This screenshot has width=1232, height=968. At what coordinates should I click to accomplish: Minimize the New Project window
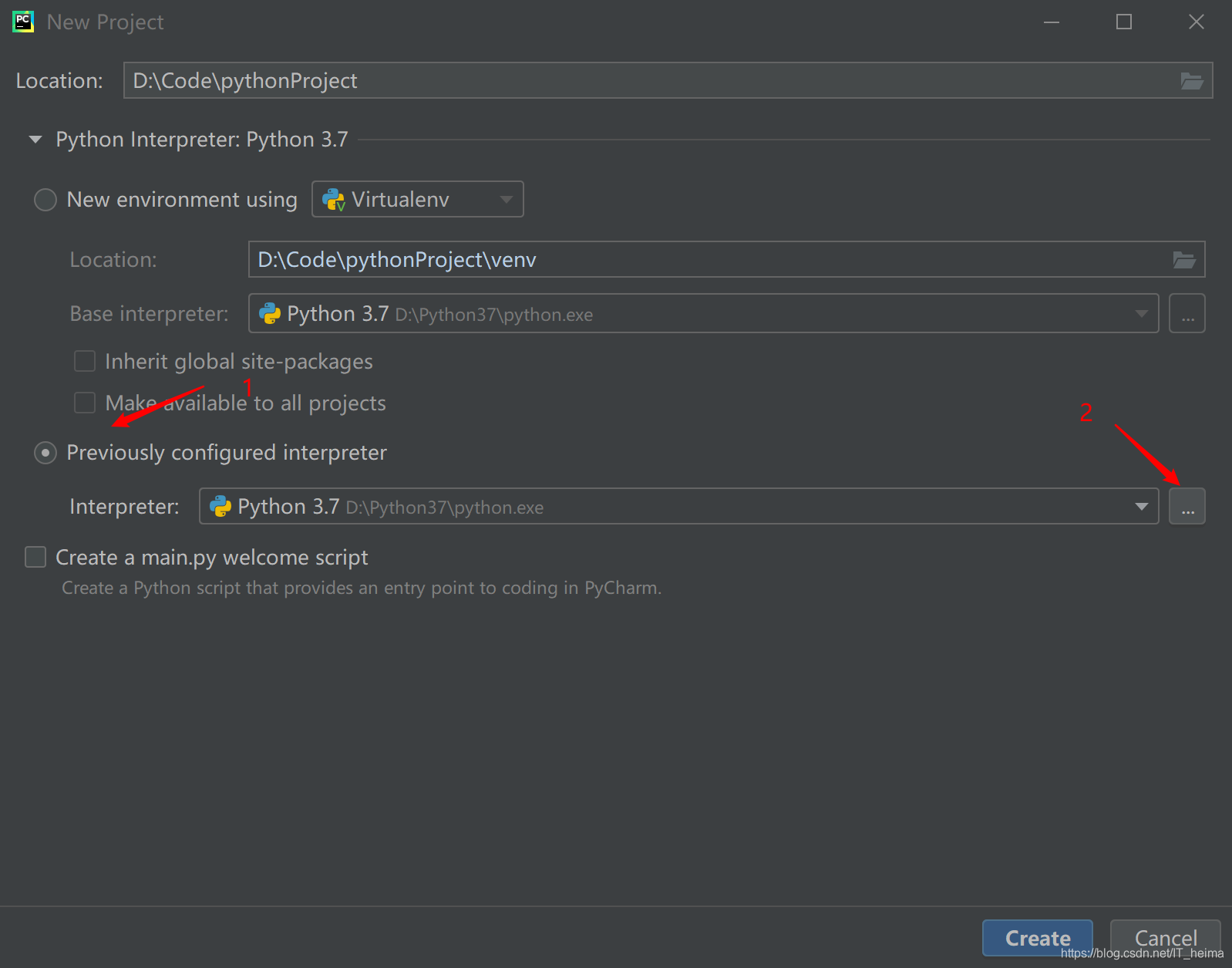[x=1052, y=22]
